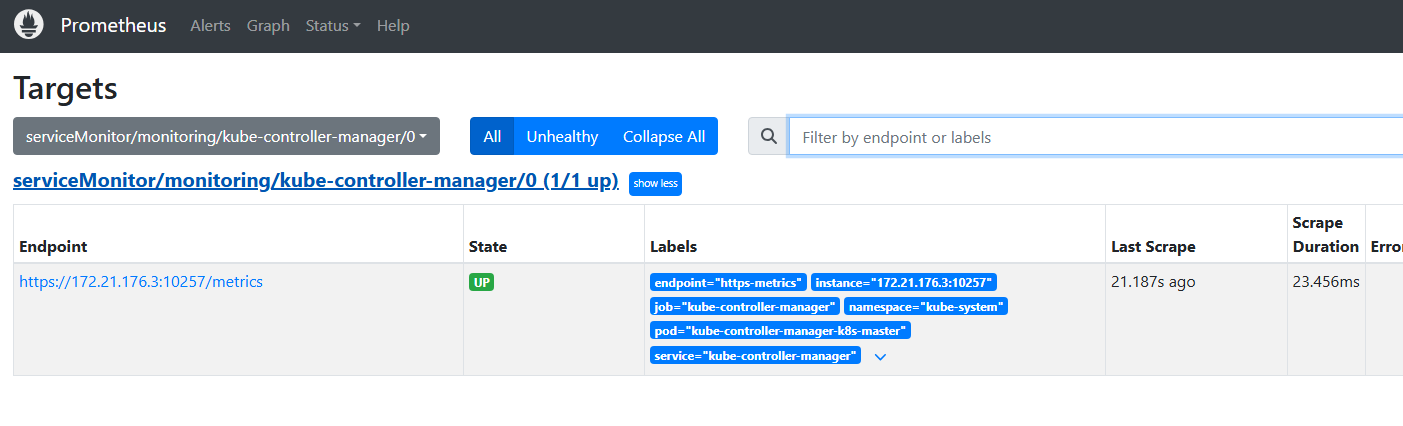This screenshot has height=426, width=1403.
Task: Click the job="kube-controller-manager" label badge
Action: click(x=745, y=307)
